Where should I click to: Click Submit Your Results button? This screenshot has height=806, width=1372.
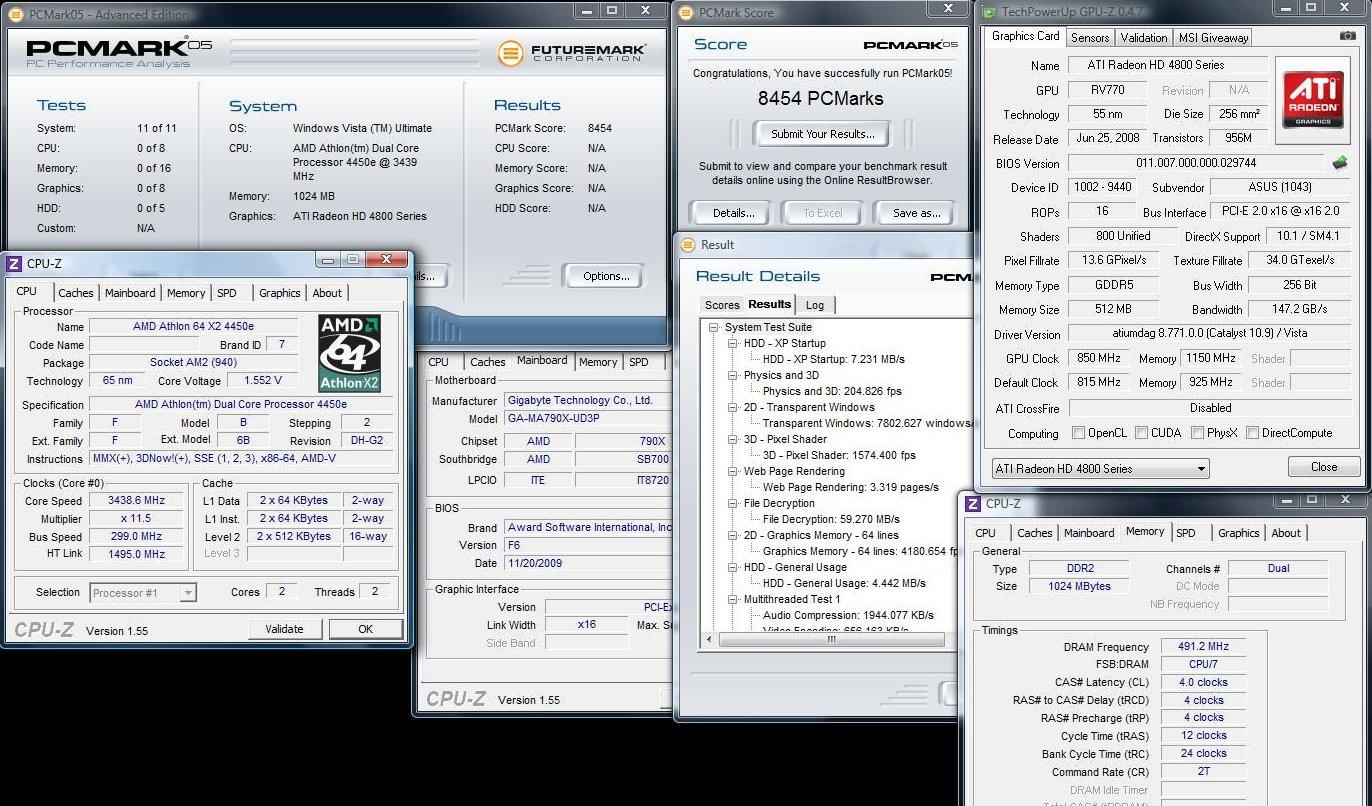[x=822, y=134]
